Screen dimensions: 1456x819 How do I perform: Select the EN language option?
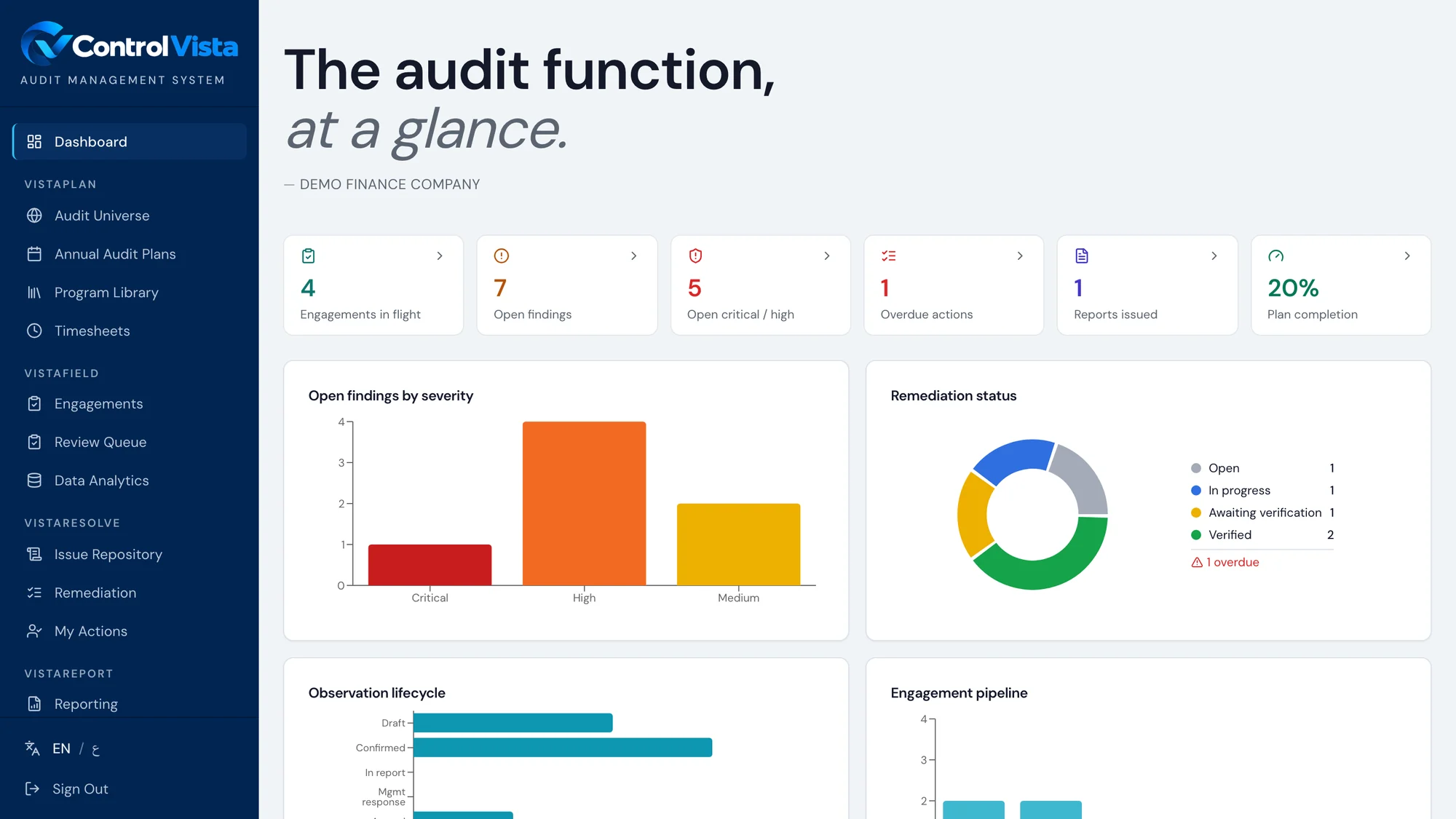pos(61,748)
